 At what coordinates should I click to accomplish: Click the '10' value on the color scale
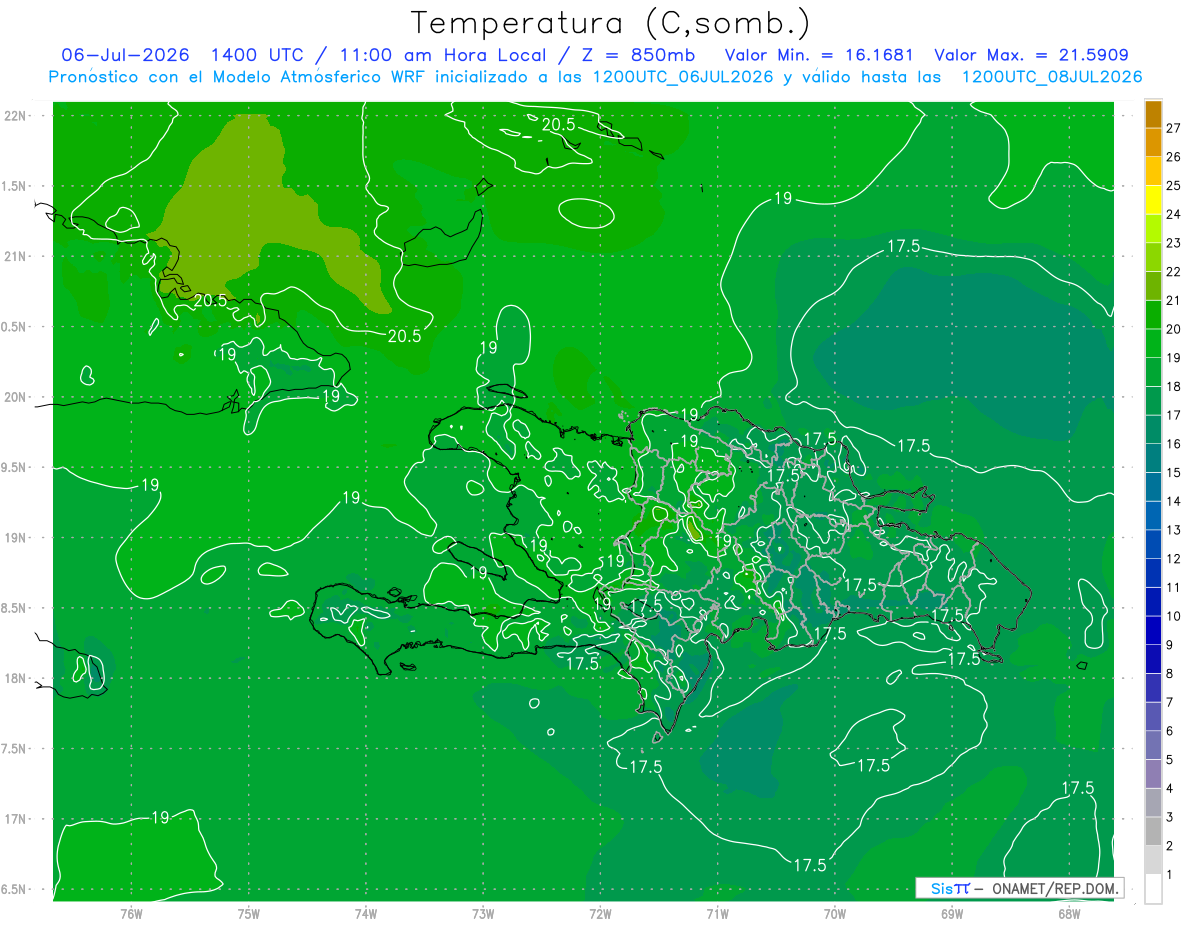pyautogui.click(x=1173, y=616)
